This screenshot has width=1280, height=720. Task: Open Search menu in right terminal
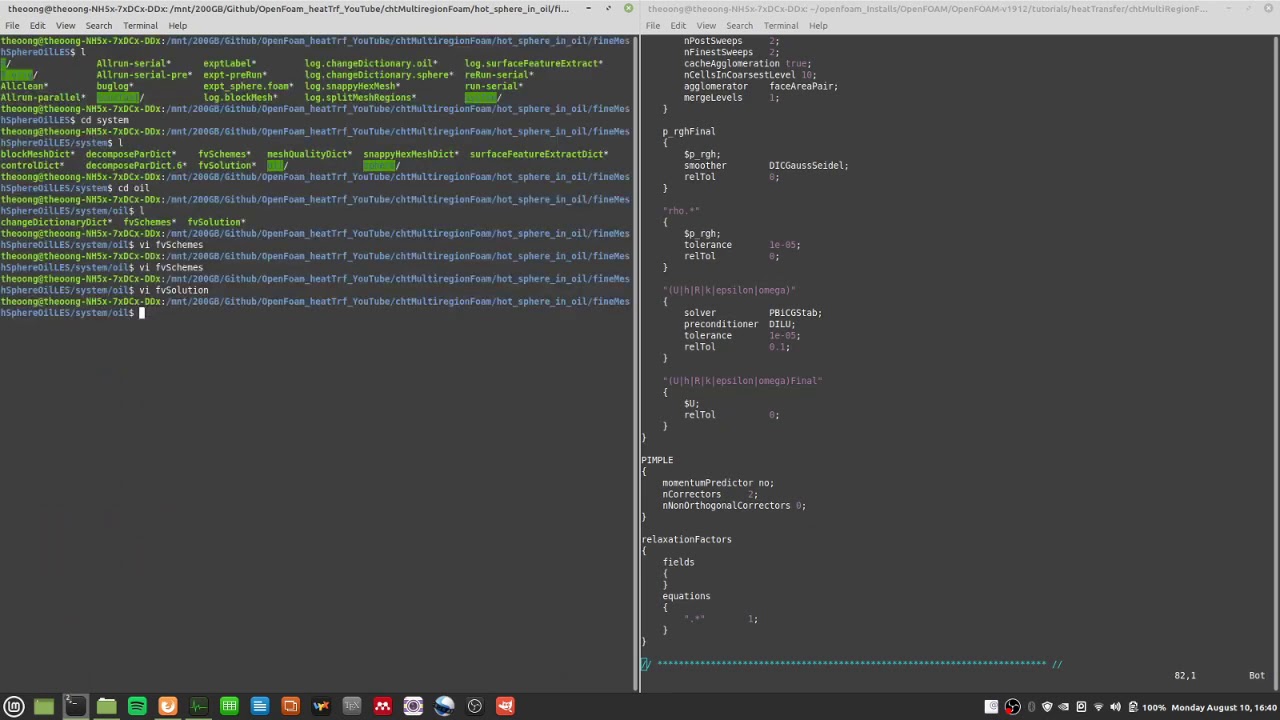click(x=739, y=25)
